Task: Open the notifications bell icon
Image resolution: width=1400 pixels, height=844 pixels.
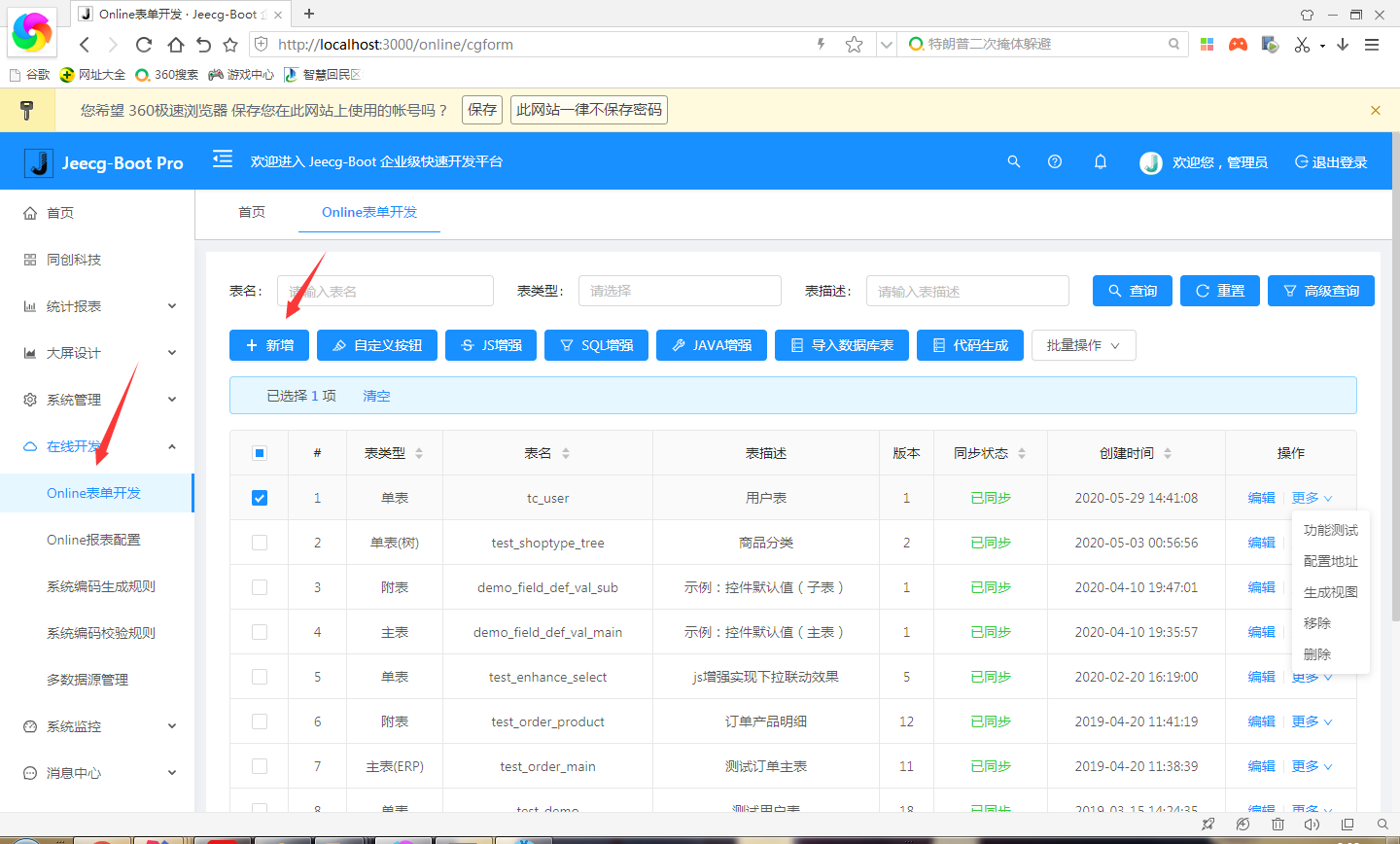Action: pos(1100,161)
